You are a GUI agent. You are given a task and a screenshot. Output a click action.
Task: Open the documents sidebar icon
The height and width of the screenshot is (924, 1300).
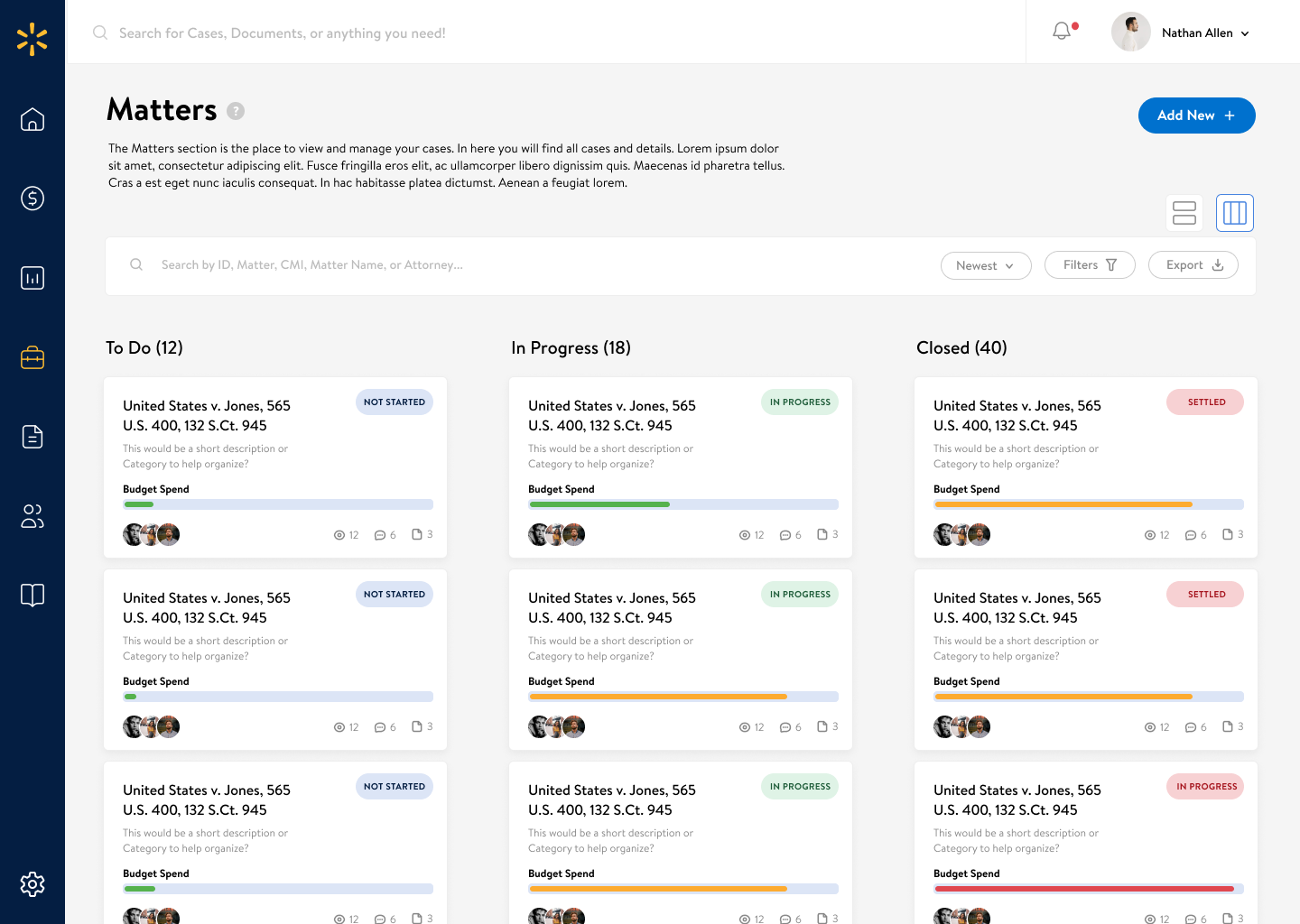(32, 437)
